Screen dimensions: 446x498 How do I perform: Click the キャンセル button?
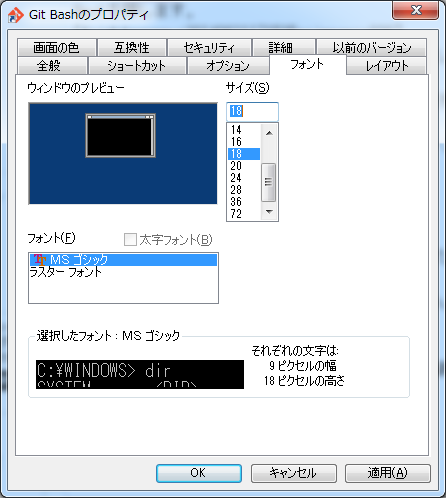point(293,473)
